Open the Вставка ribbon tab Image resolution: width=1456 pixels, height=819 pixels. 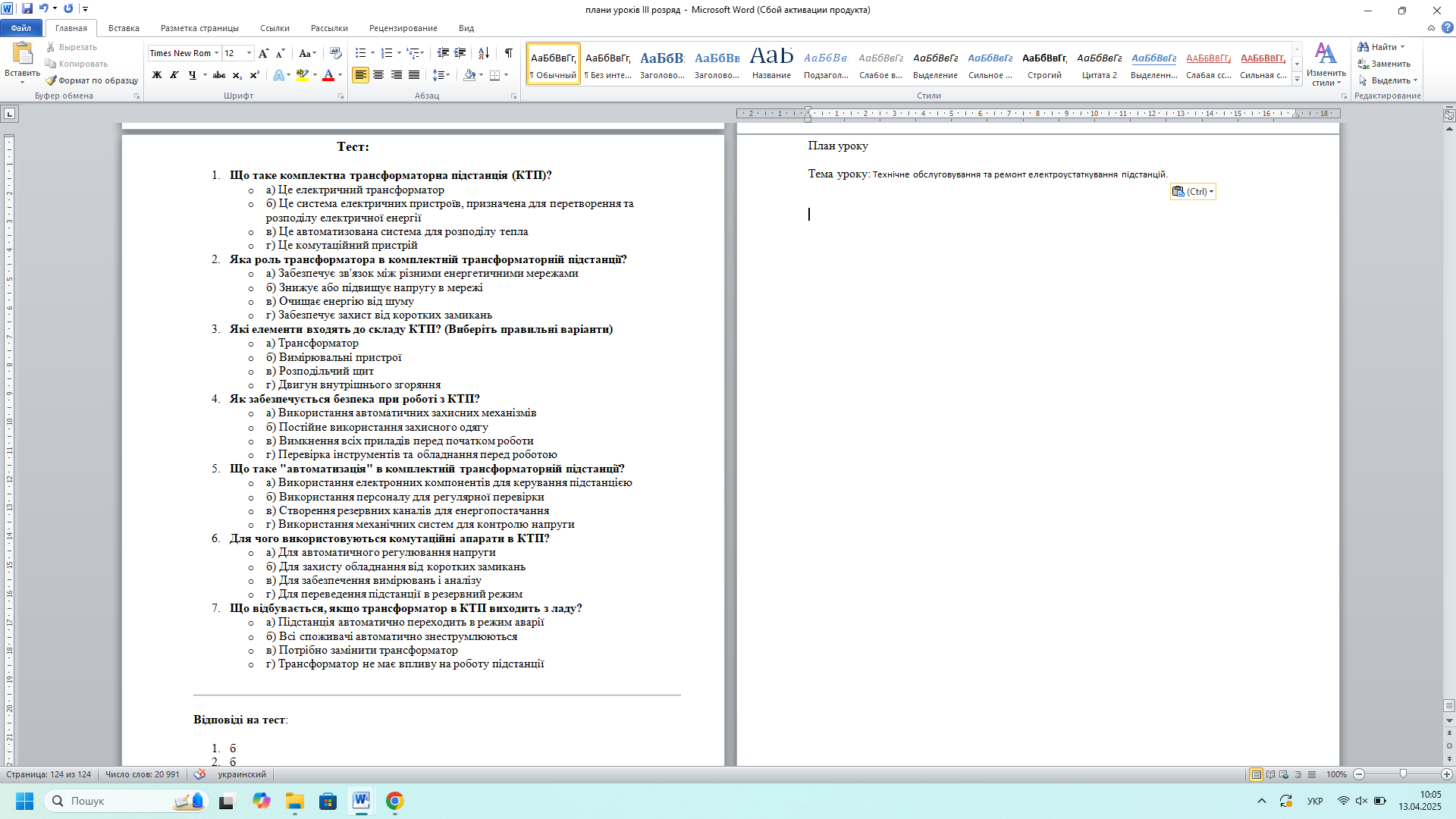click(x=124, y=28)
